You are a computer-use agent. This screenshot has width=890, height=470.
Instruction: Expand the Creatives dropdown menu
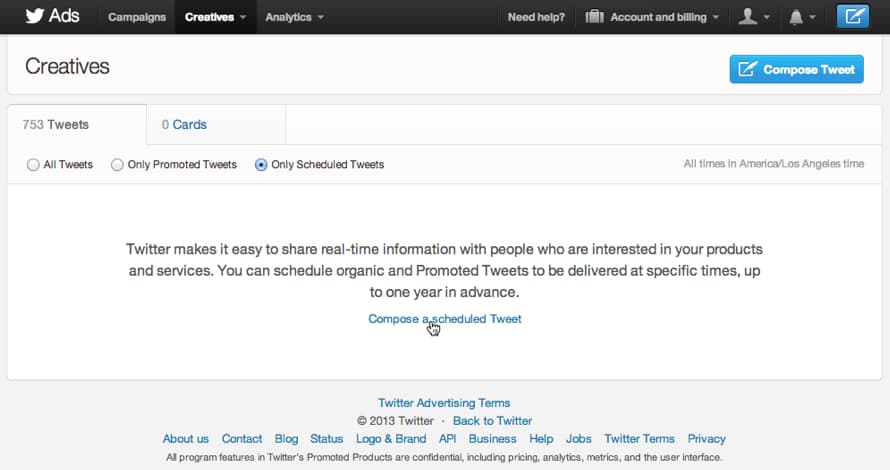click(x=215, y=17)
